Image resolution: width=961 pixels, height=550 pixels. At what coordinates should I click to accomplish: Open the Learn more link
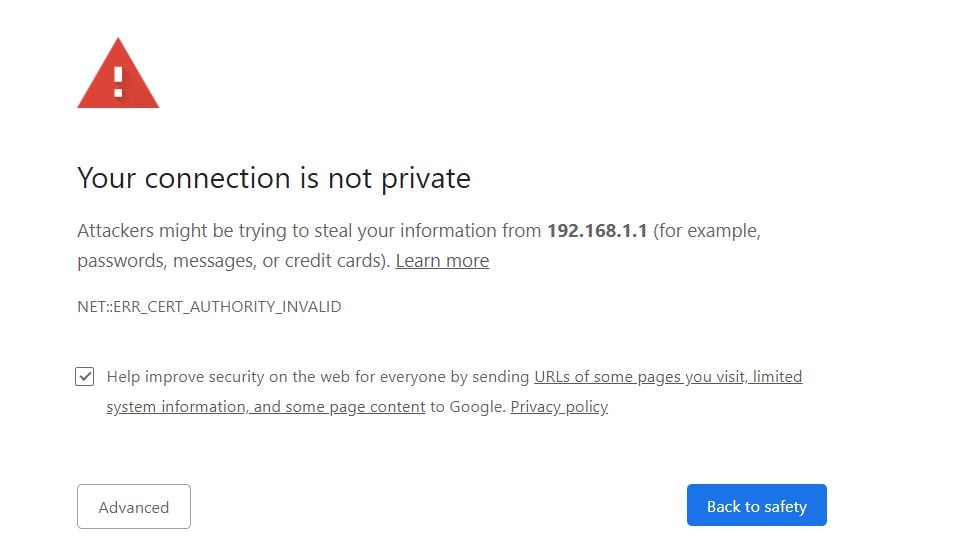point(442,261)
